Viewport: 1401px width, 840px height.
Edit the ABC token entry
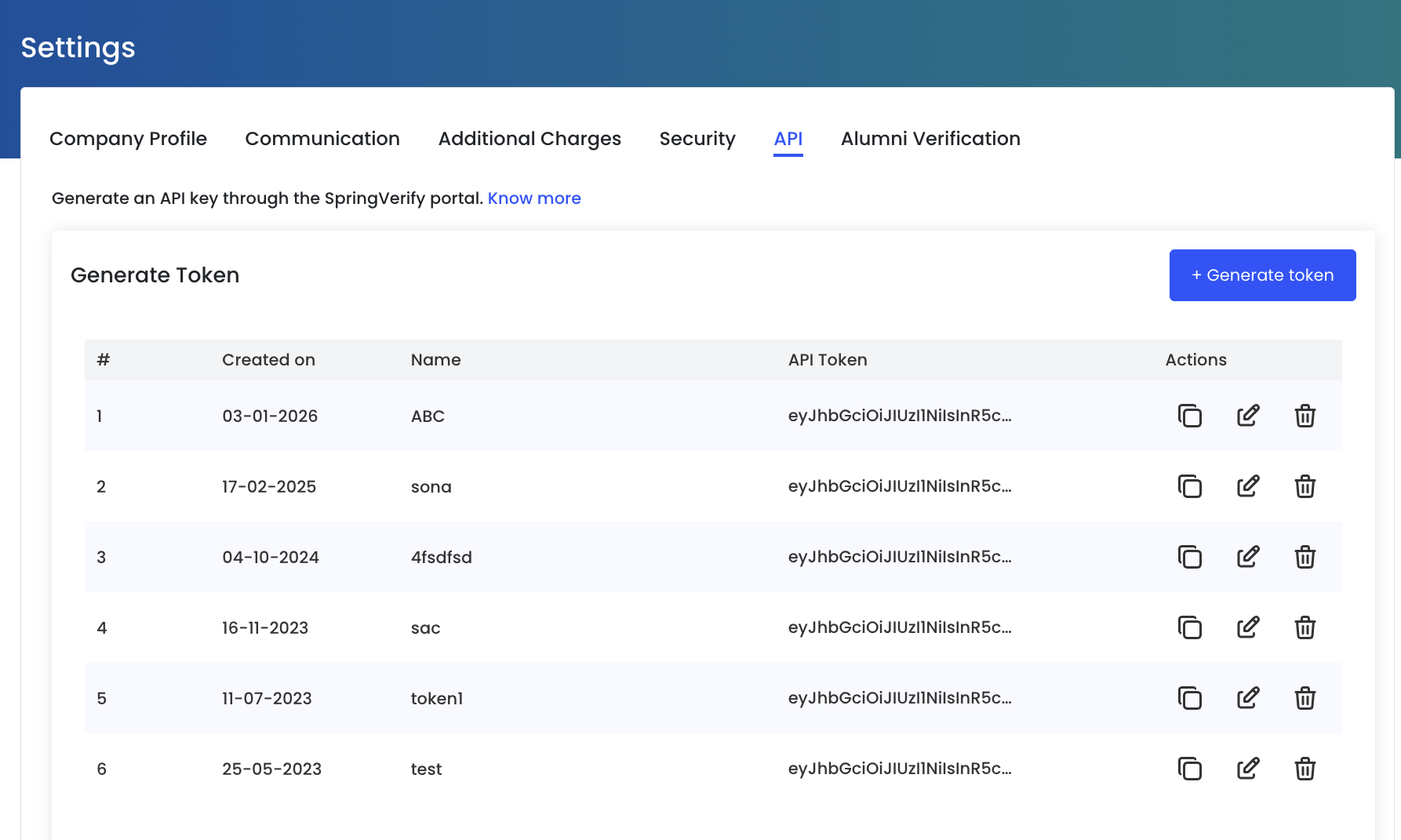1247,416
